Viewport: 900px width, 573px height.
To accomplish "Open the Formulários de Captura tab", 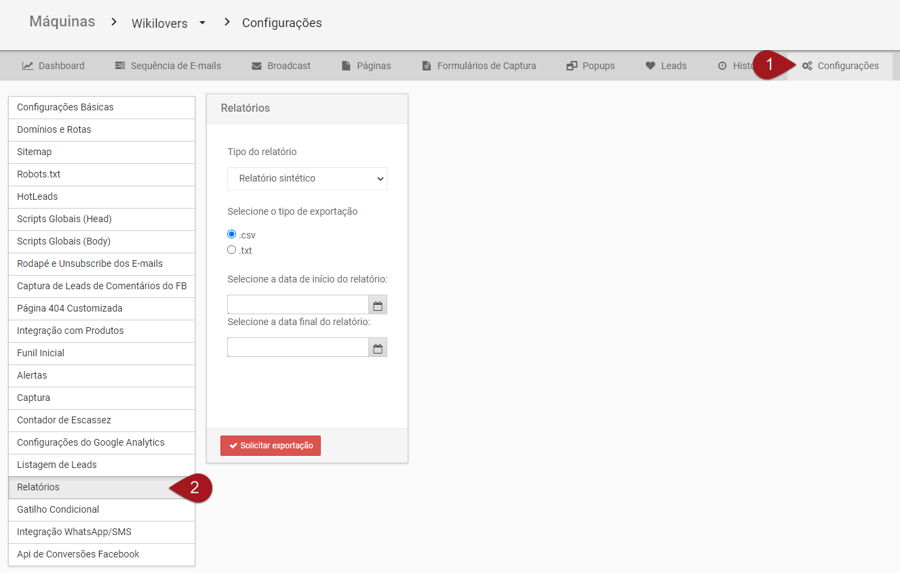I will point(479,66).
